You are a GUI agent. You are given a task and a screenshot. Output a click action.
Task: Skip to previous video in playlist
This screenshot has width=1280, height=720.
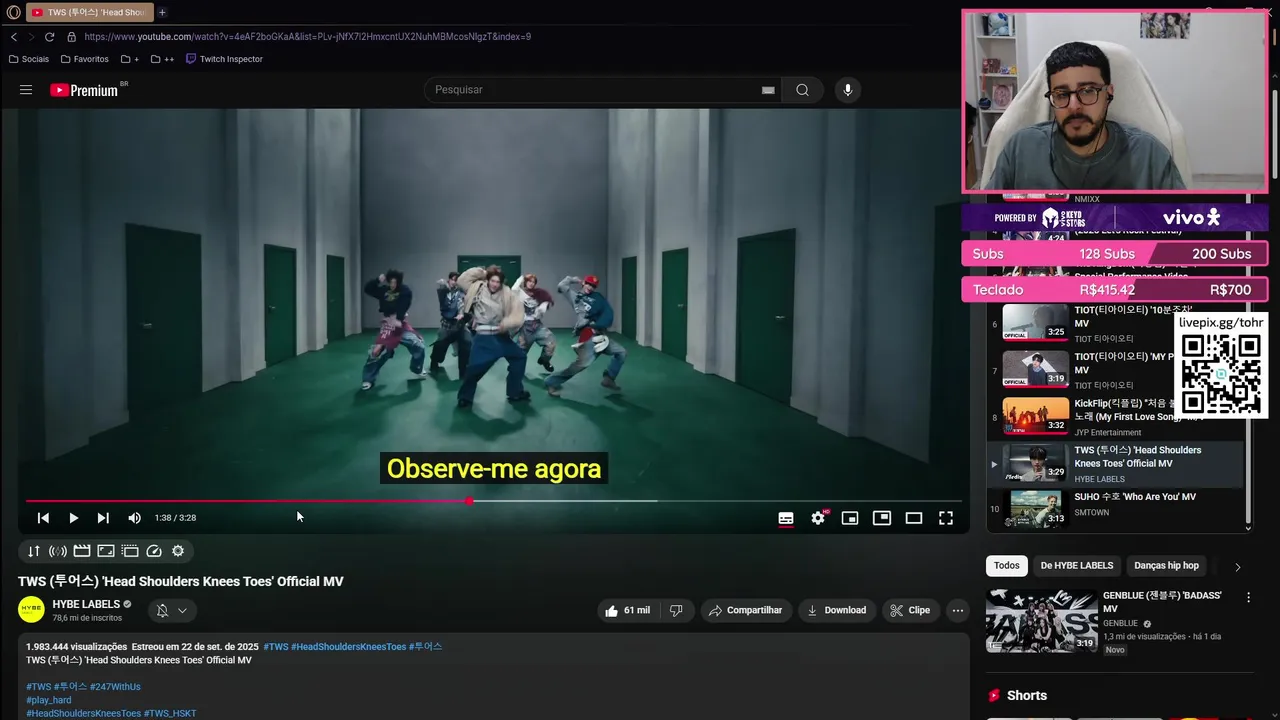click(43, 518)
